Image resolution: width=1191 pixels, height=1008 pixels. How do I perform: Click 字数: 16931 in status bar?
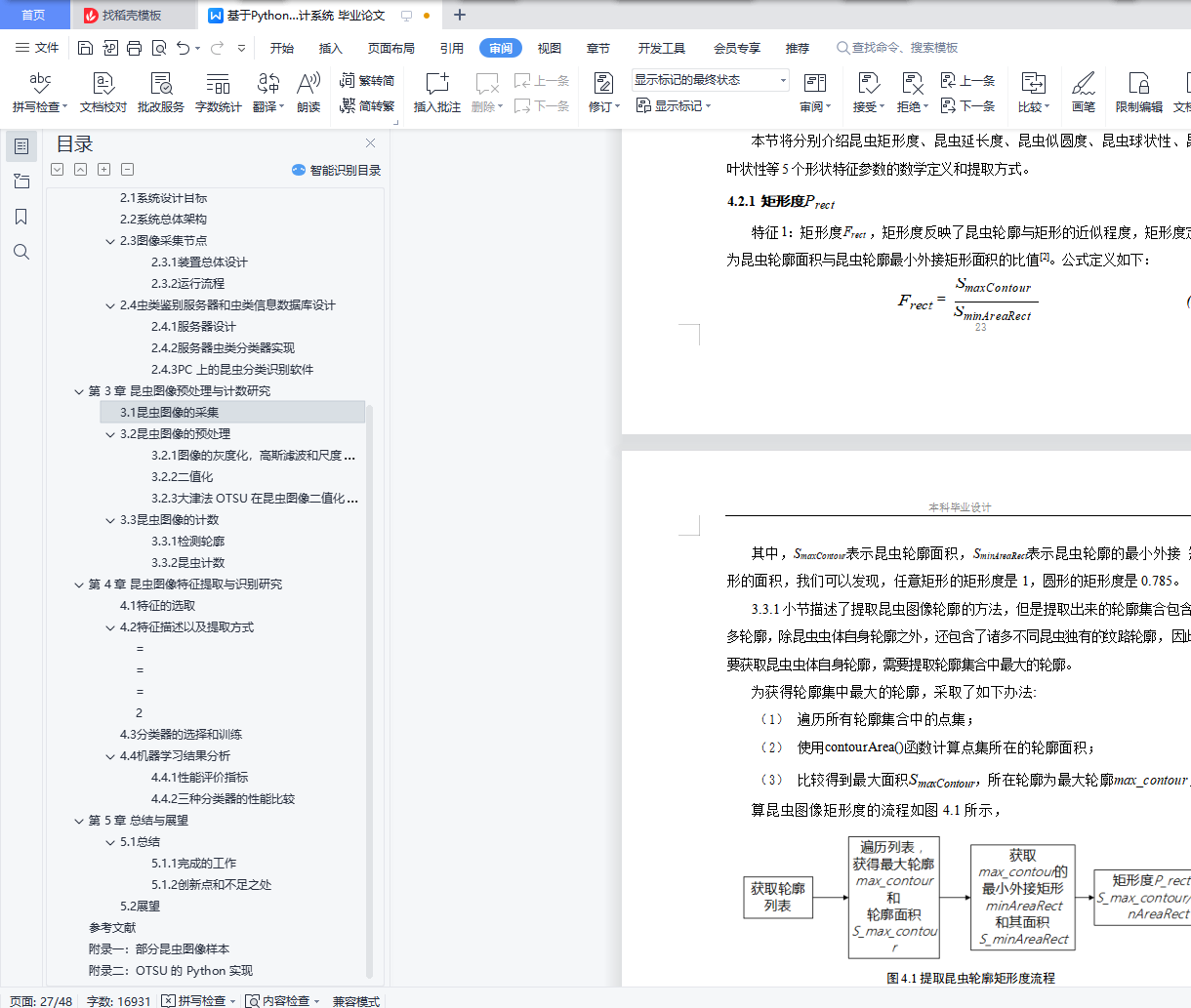119,1000
